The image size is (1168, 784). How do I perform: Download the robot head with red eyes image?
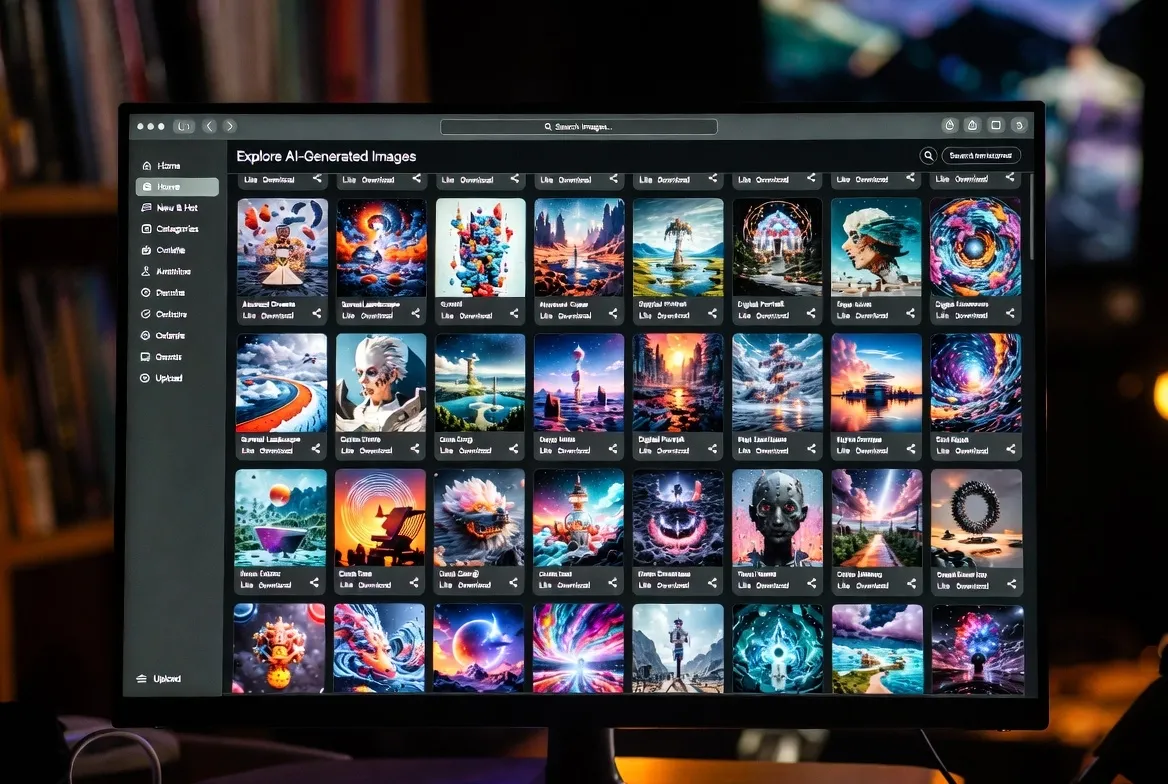point(772,586)
